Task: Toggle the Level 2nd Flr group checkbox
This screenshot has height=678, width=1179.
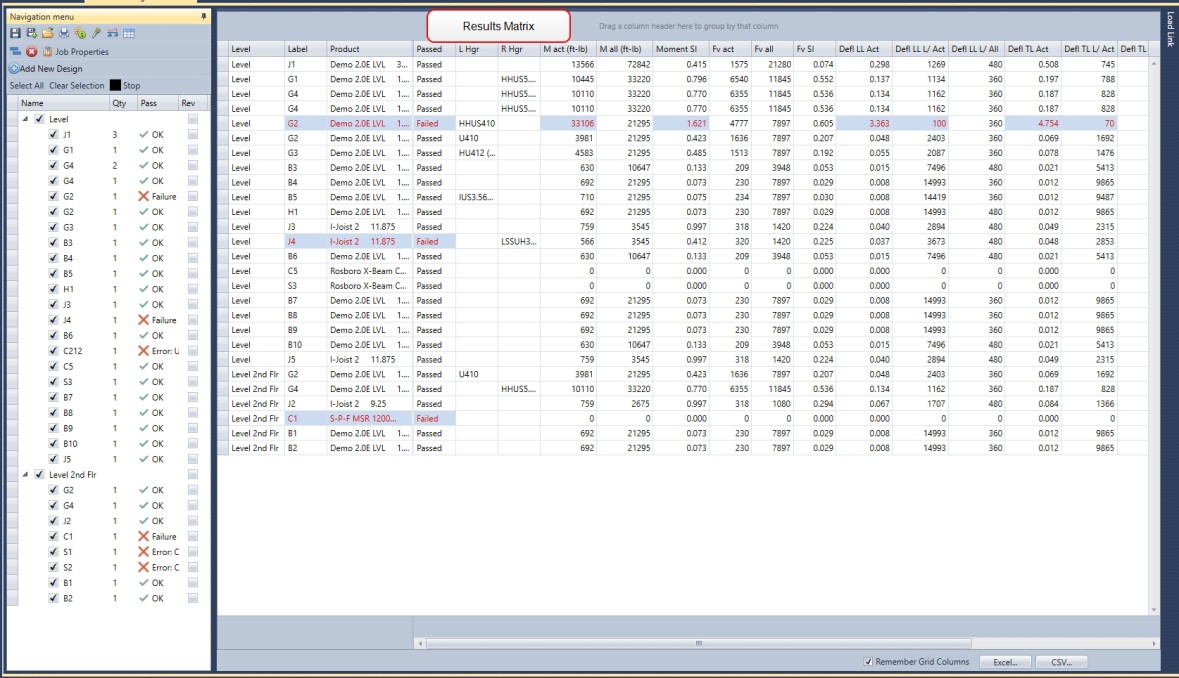Action: tap(39, 474)
